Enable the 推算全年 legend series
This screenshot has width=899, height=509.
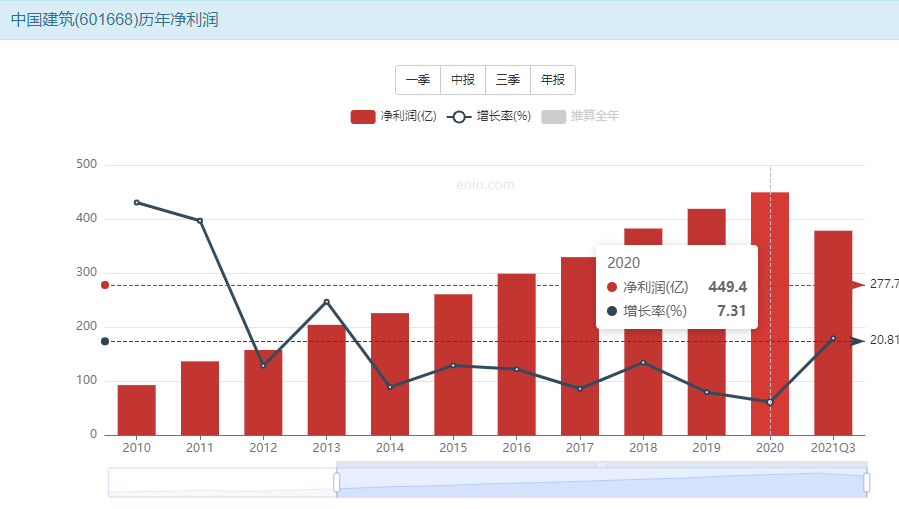pos(580,116)
